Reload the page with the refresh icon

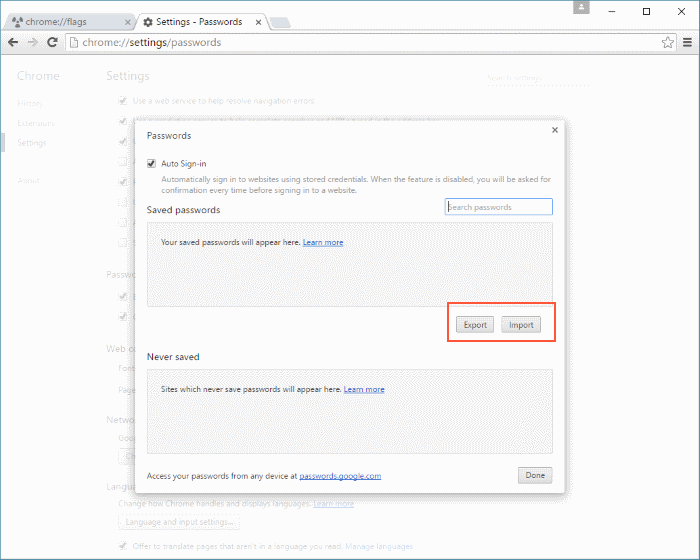coord(52,42)
